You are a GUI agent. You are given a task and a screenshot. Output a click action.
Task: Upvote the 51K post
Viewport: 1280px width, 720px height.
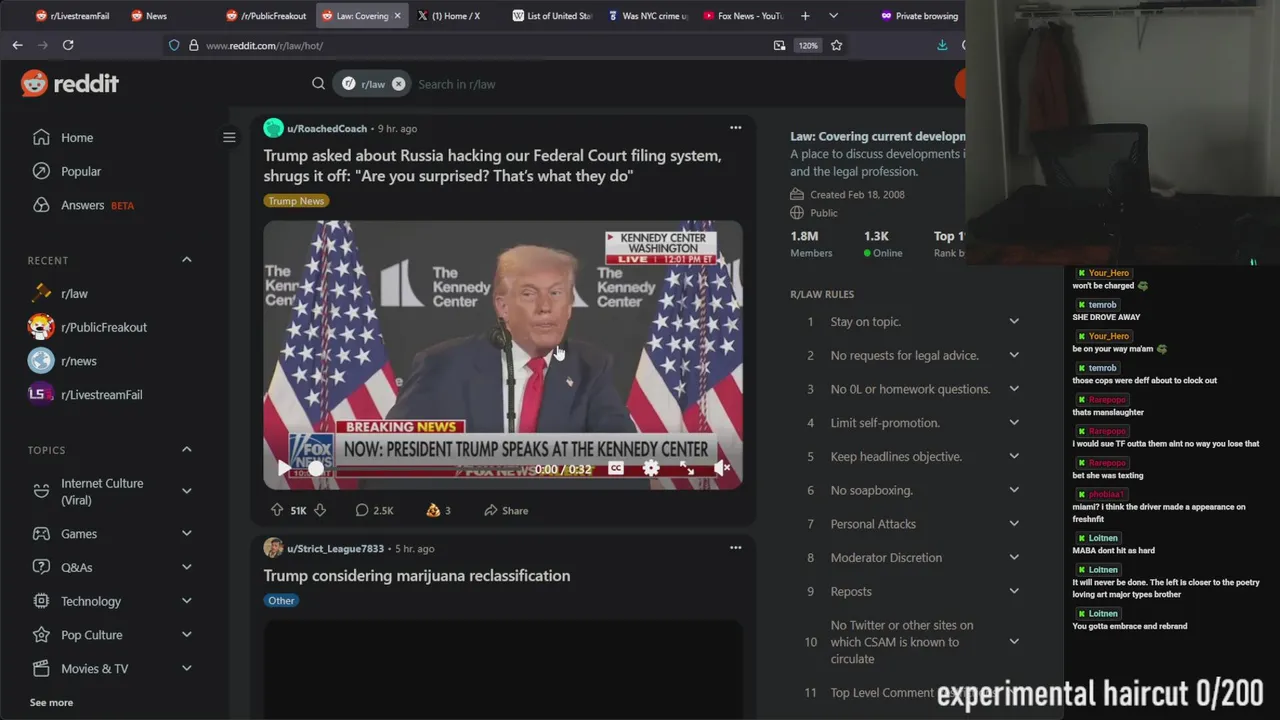coord(277,510)
